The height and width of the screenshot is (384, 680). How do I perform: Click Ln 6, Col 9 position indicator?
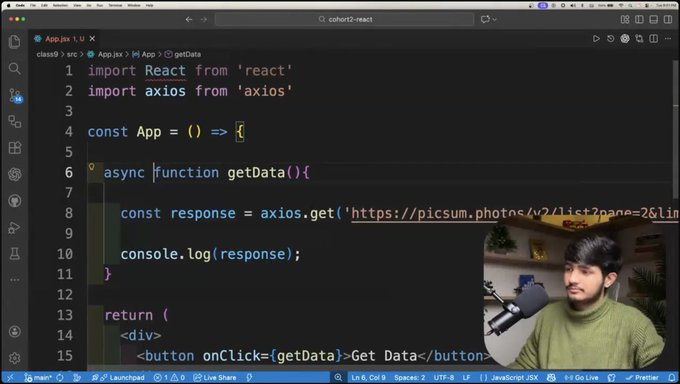[x=368, y=377]
